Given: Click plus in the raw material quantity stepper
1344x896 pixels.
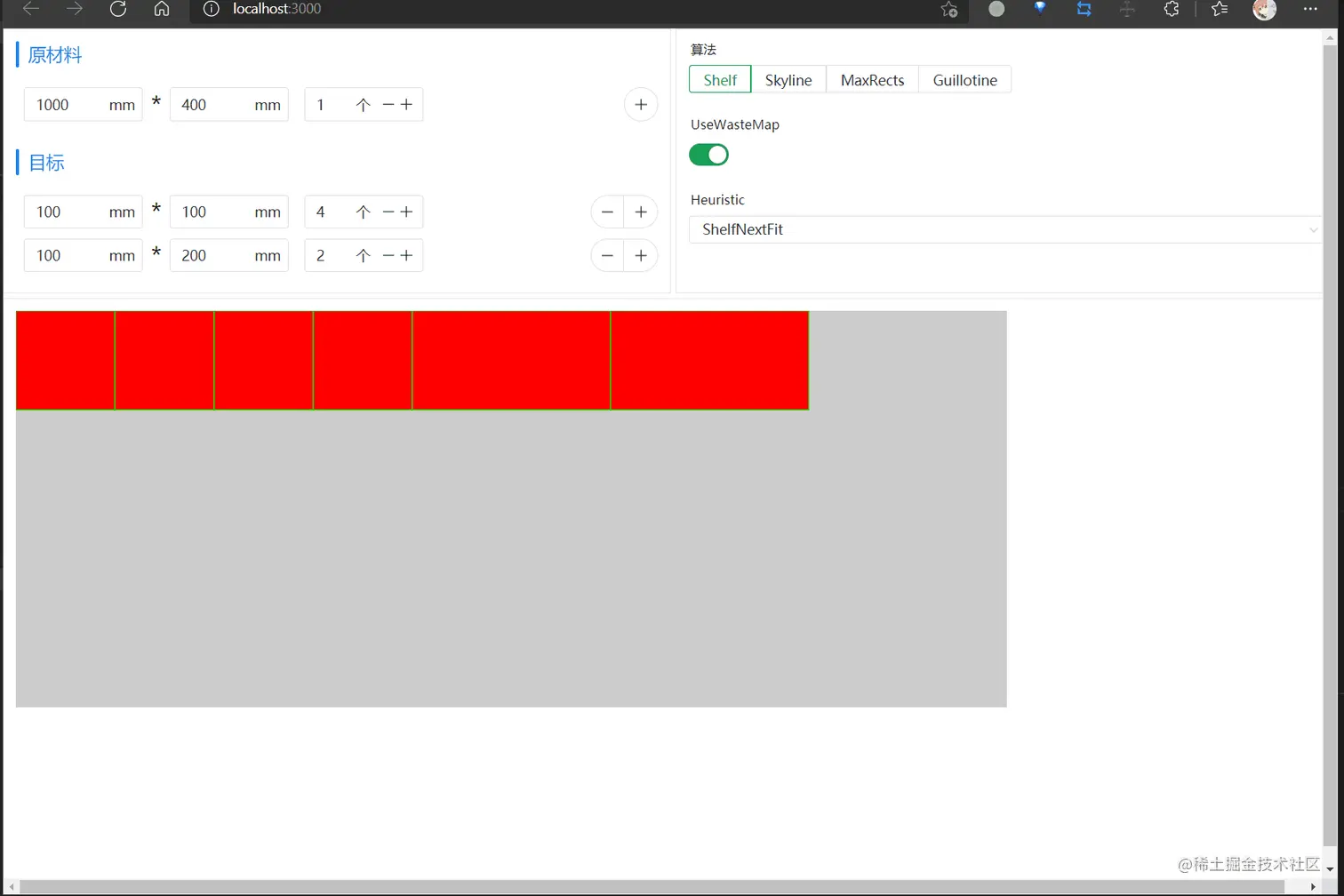Looking at the screenshot, I should 406,105.
